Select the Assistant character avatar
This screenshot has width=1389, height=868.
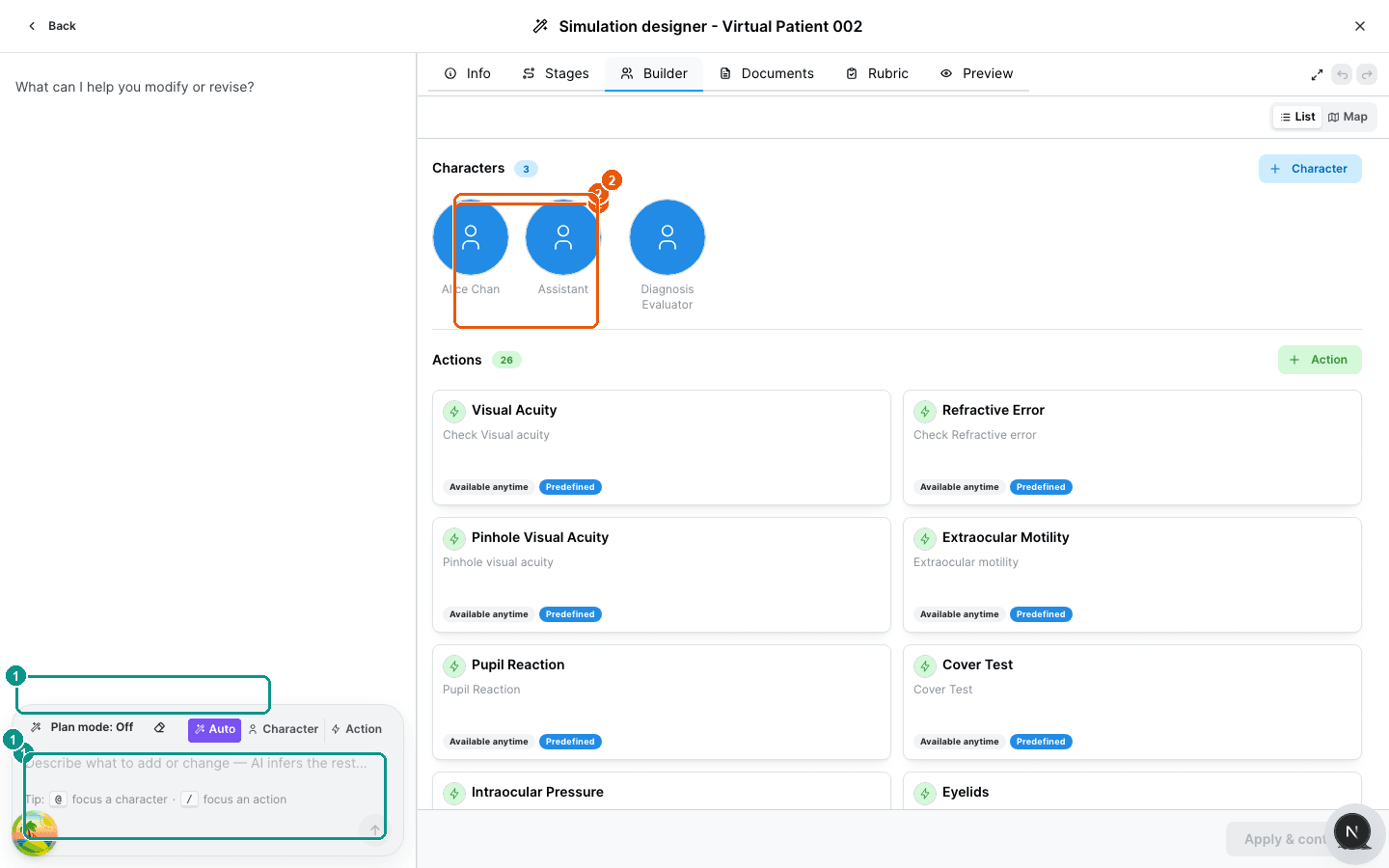(563, 237)
